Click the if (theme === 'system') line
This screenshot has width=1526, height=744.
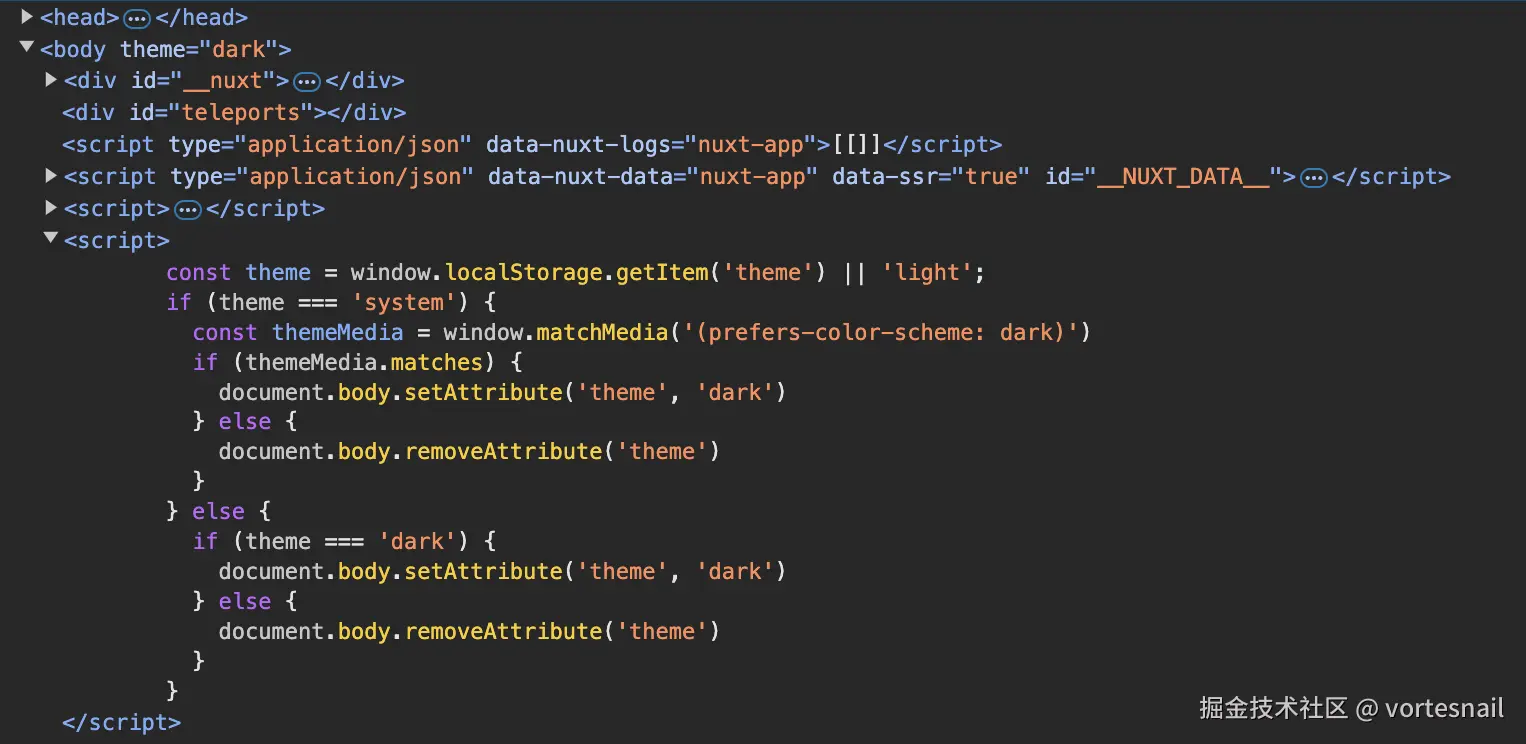(331, 302)
